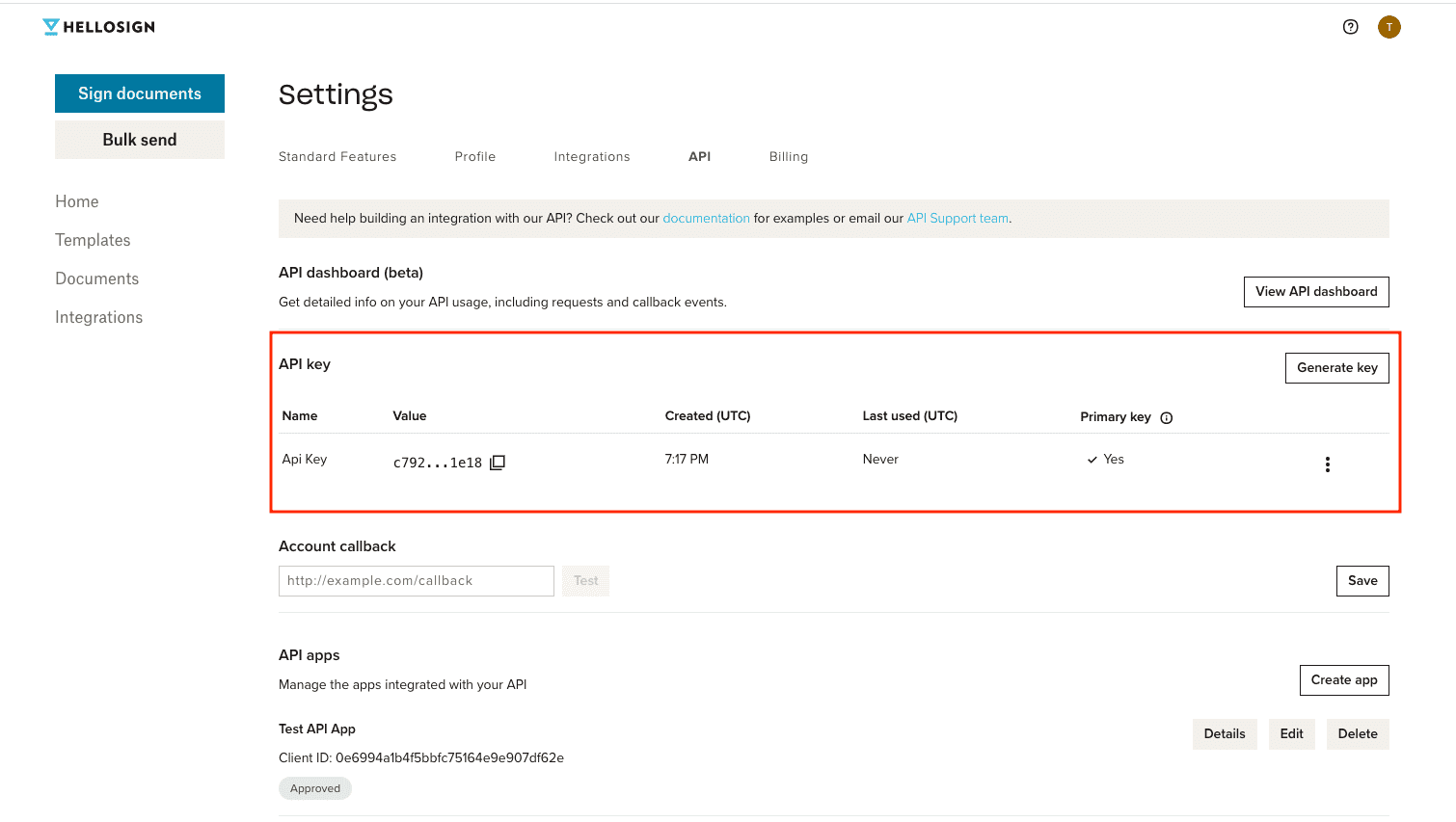Click the Bulk send sidebar option
Screen dimensions: 1456x822
pyautogui.click(x=139, y=139)
